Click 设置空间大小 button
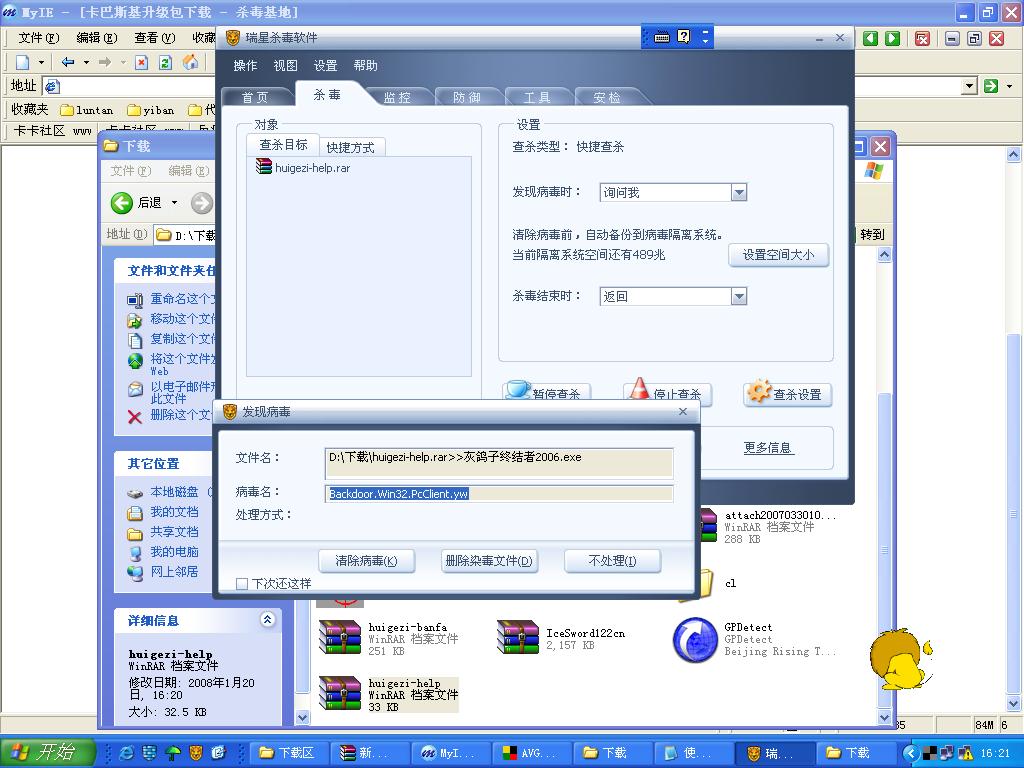 coord(778,255)
